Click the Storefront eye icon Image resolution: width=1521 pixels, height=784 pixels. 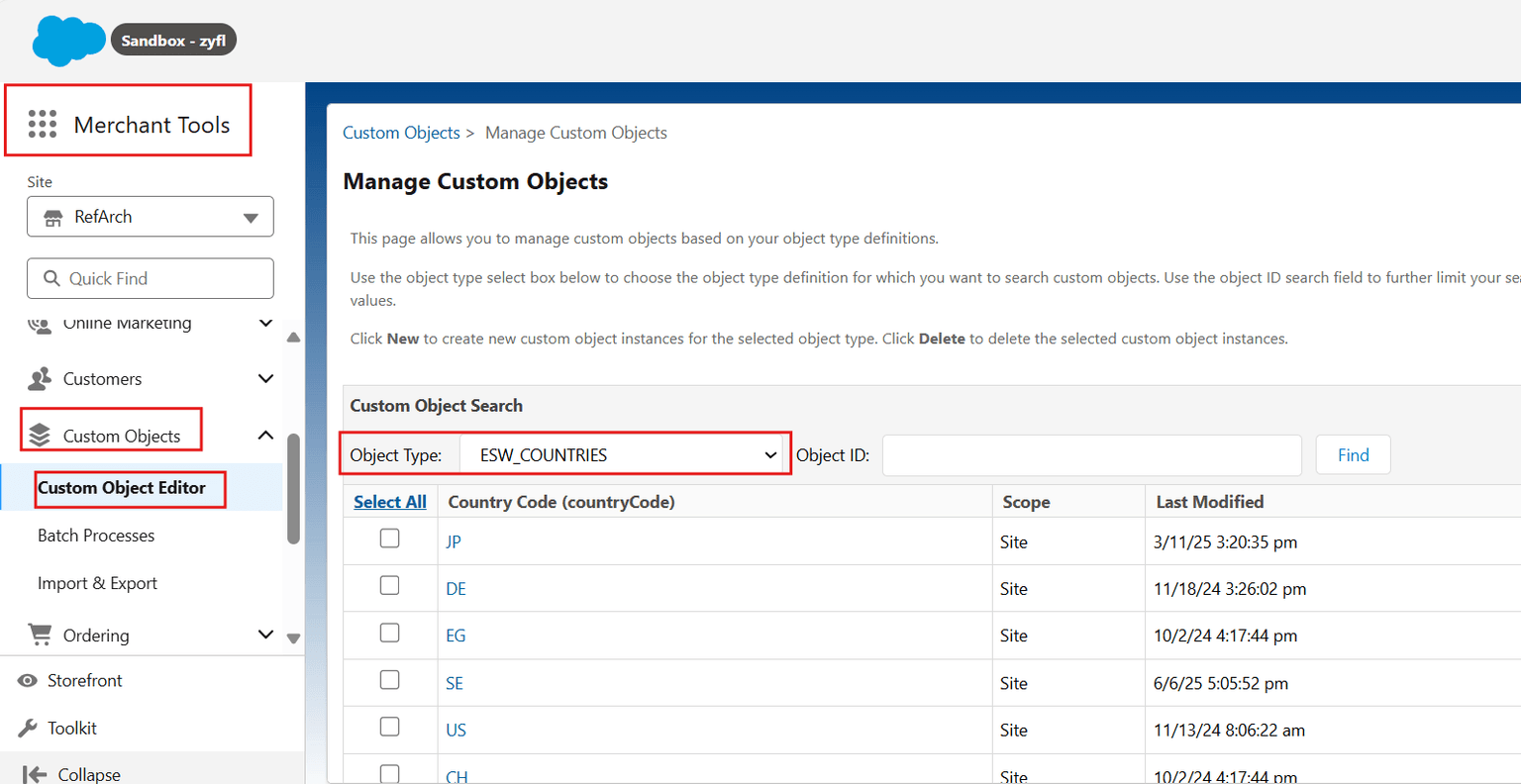click(x=28, y=680)
